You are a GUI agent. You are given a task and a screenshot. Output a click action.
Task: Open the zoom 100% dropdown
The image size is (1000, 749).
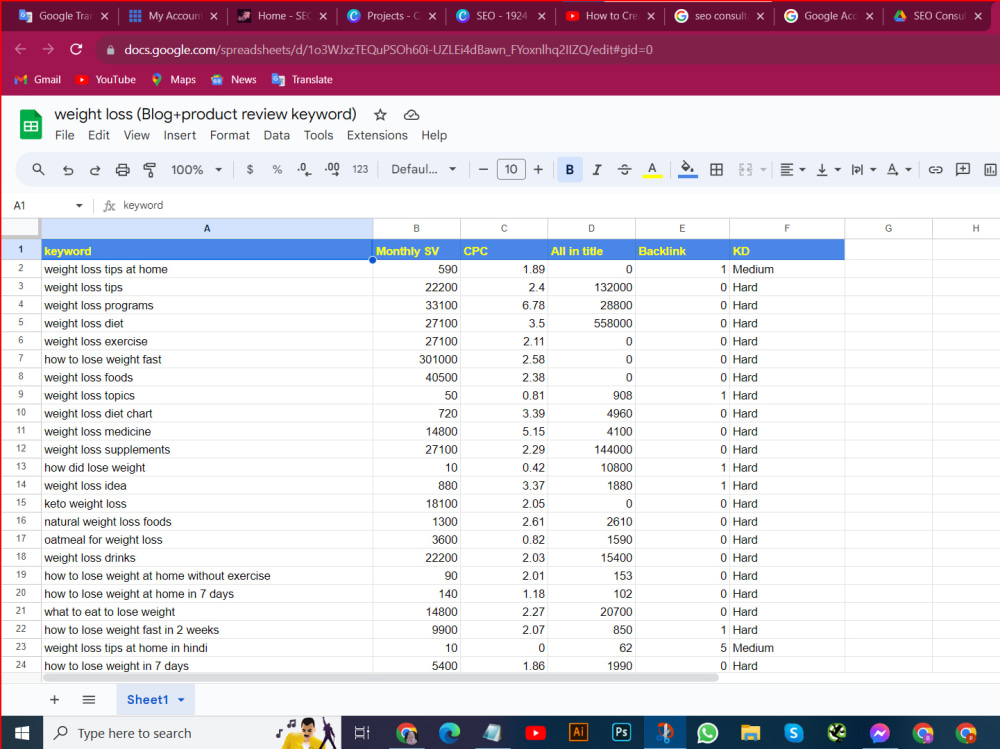point(196,170)
